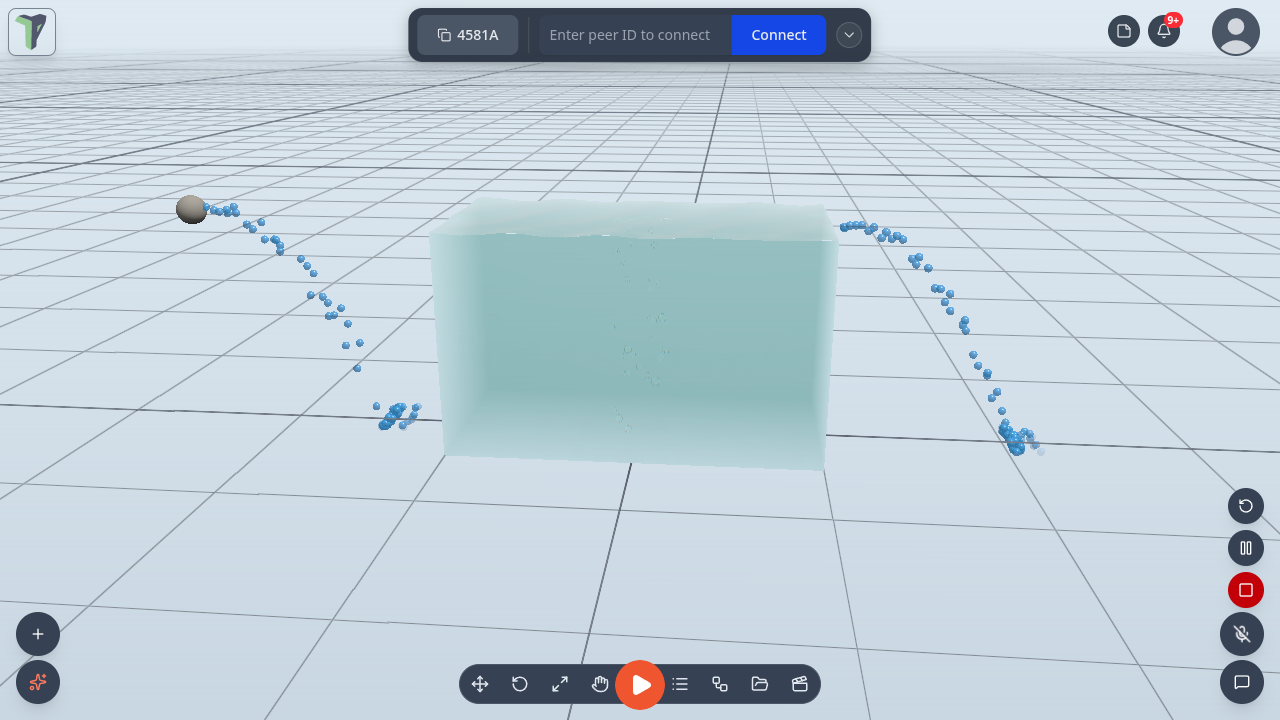The height and width of the screenshot is (720, 1280).
Task: Start simulation with orange play button
Action: (640, 685)
